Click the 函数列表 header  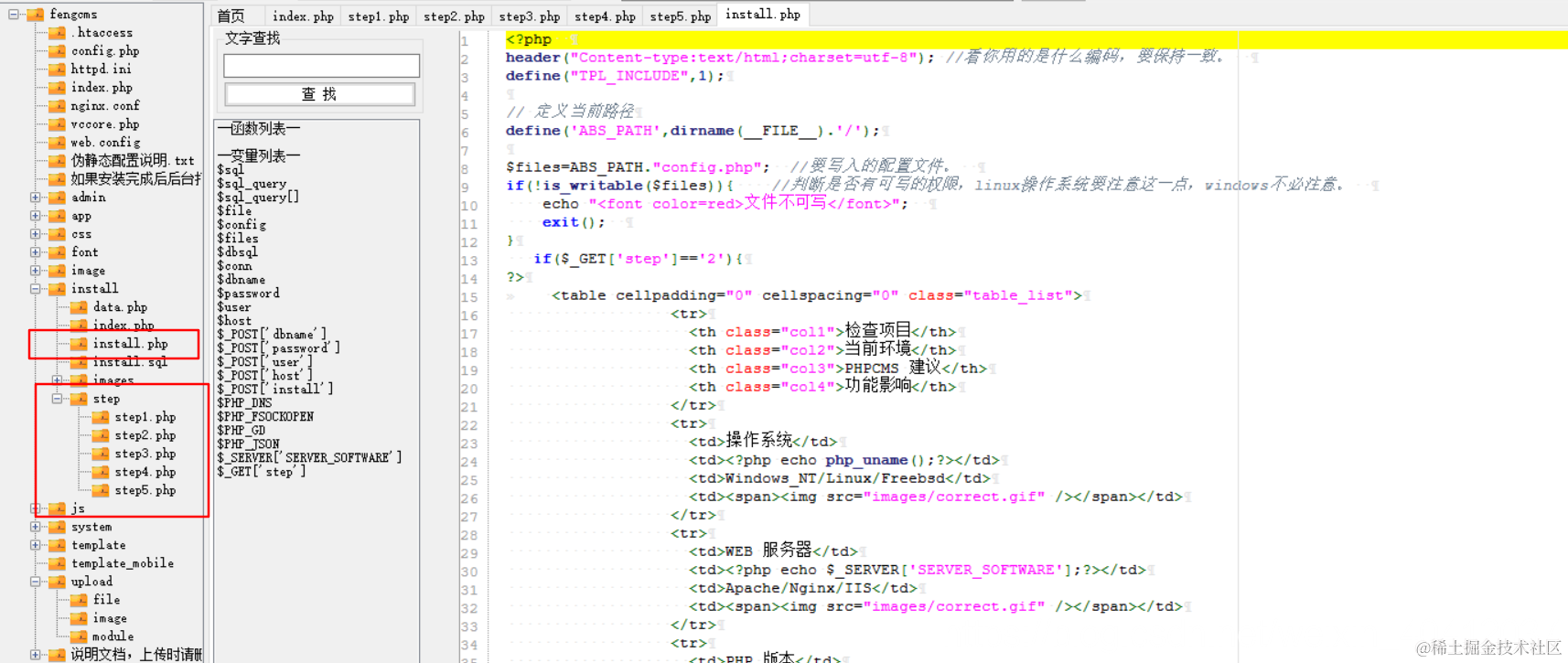click(259, 129)
